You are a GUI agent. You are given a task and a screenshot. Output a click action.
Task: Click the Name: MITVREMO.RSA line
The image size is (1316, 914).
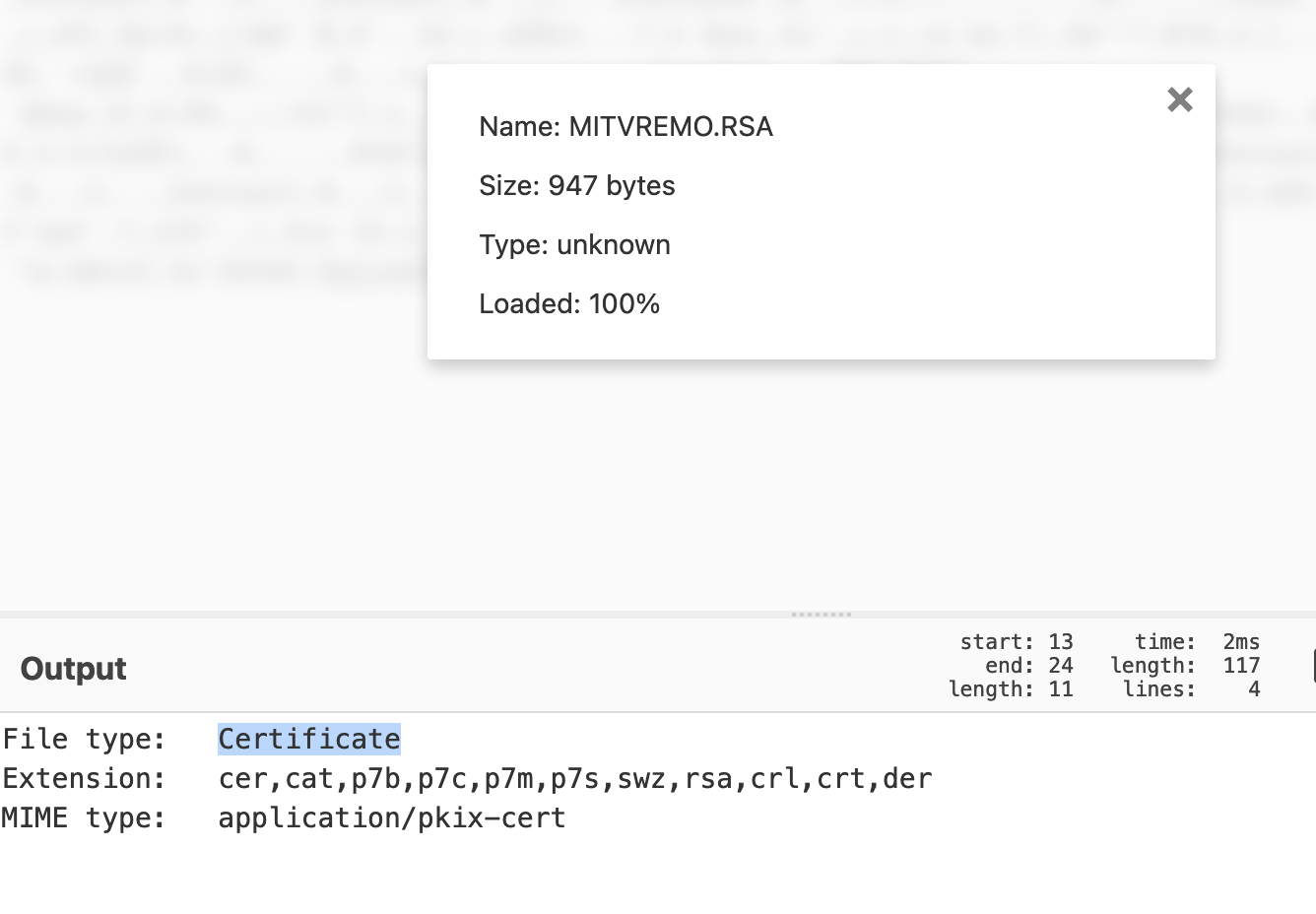[625, 126]
